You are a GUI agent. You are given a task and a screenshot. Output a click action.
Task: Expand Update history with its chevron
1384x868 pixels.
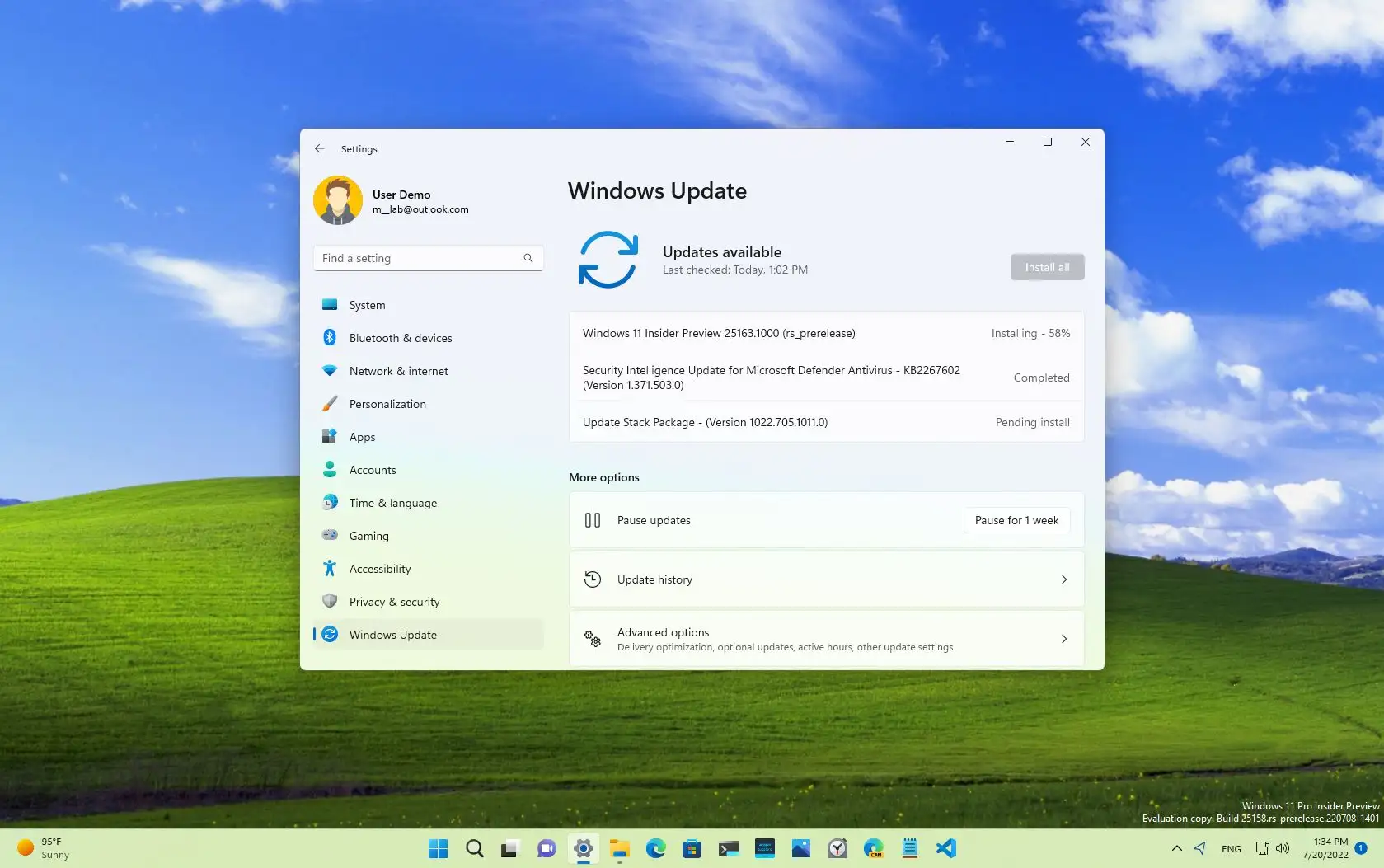1064,579
